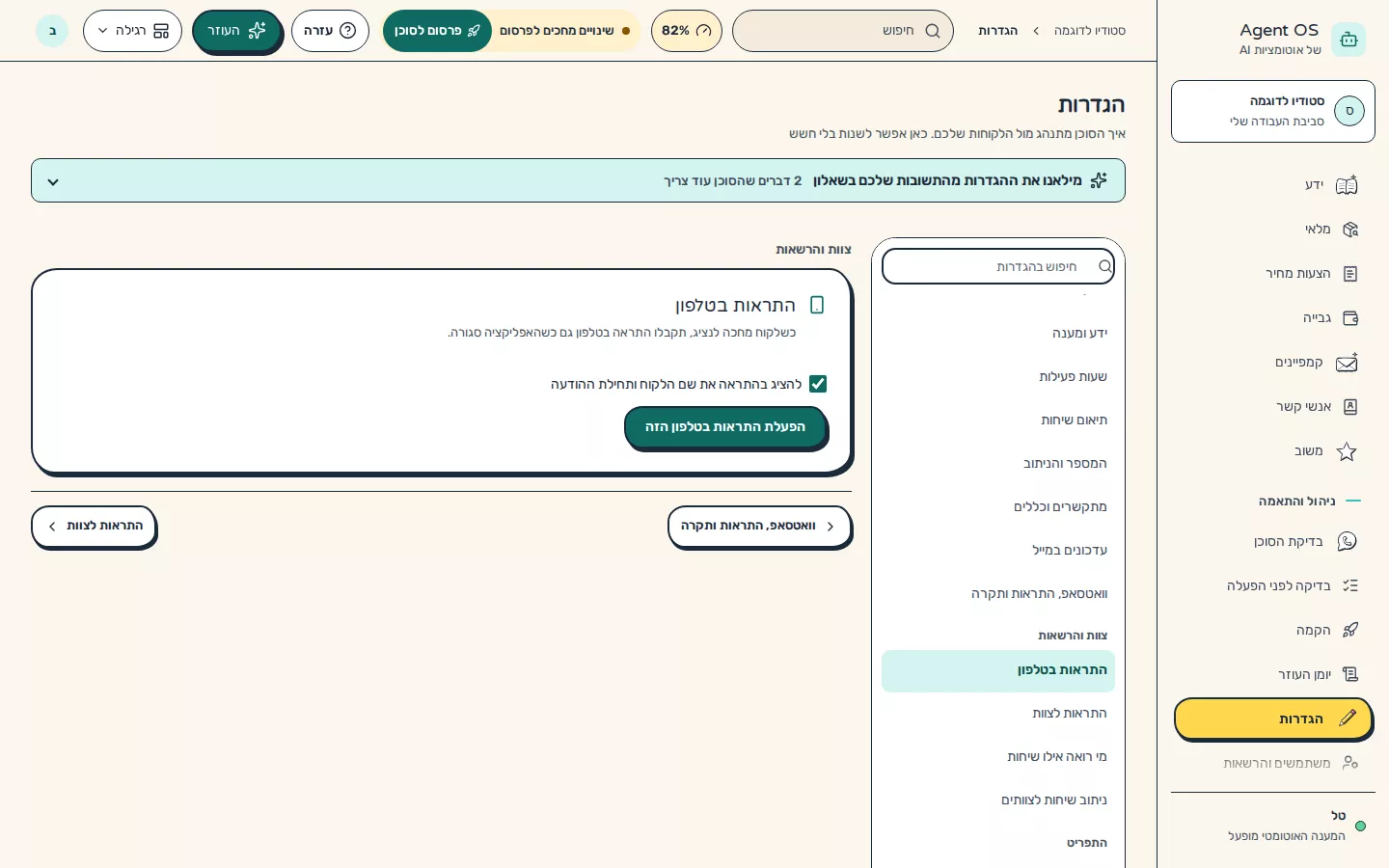Screen dimensions: 1389x868
Task: Select the עדכונים במייל settings item
Action: [x=998, y=551]
